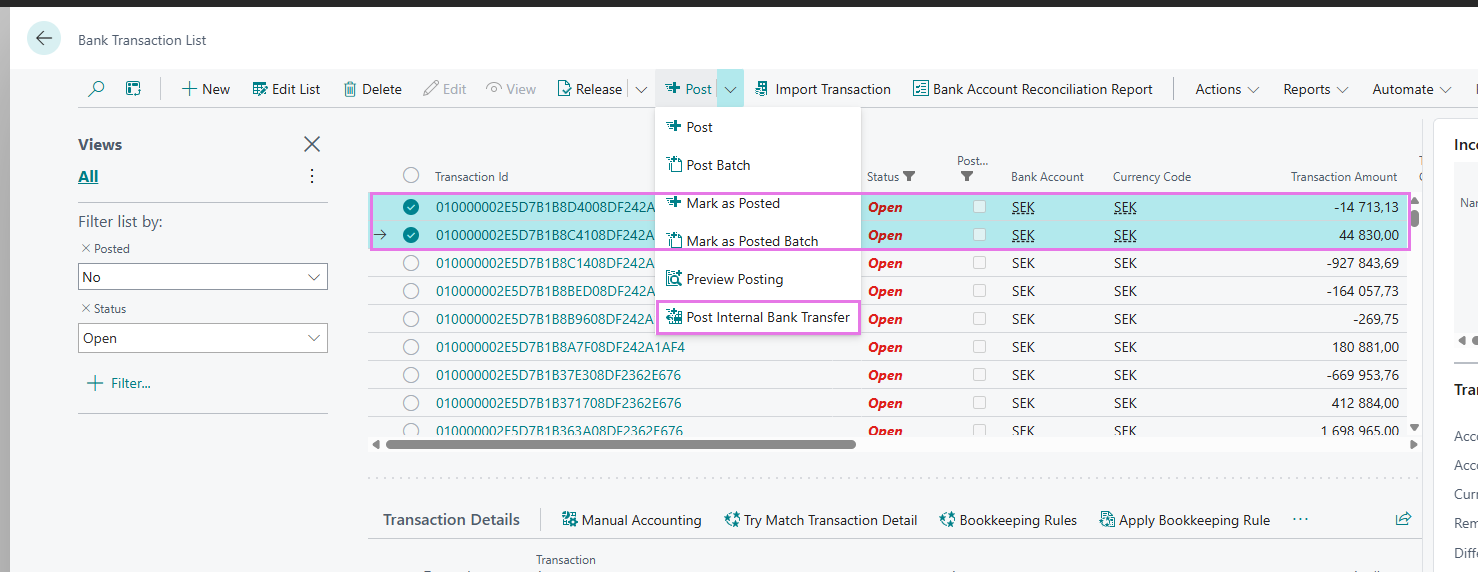Click the Post toolbar button
The height and width of the screenshot is (572, 1478).
tap(688, 89)
